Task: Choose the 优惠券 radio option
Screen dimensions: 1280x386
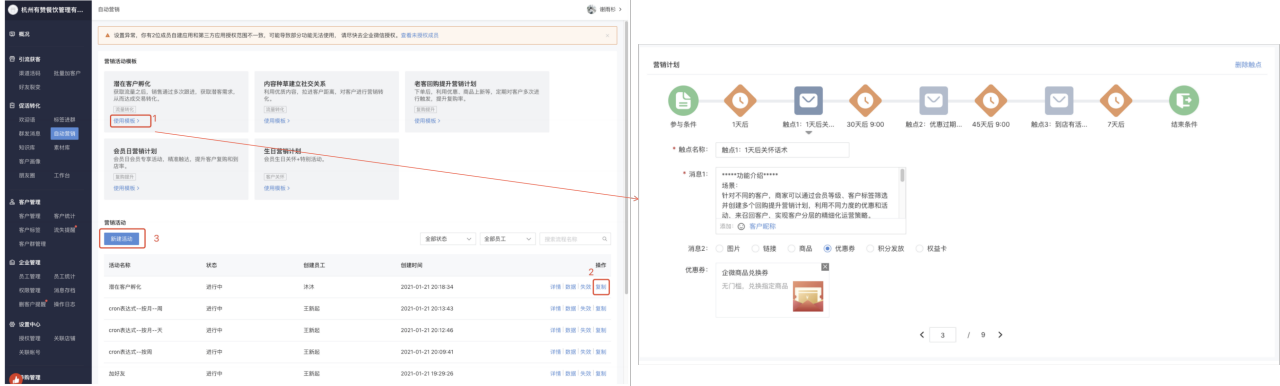Action: tap(828, 247)
